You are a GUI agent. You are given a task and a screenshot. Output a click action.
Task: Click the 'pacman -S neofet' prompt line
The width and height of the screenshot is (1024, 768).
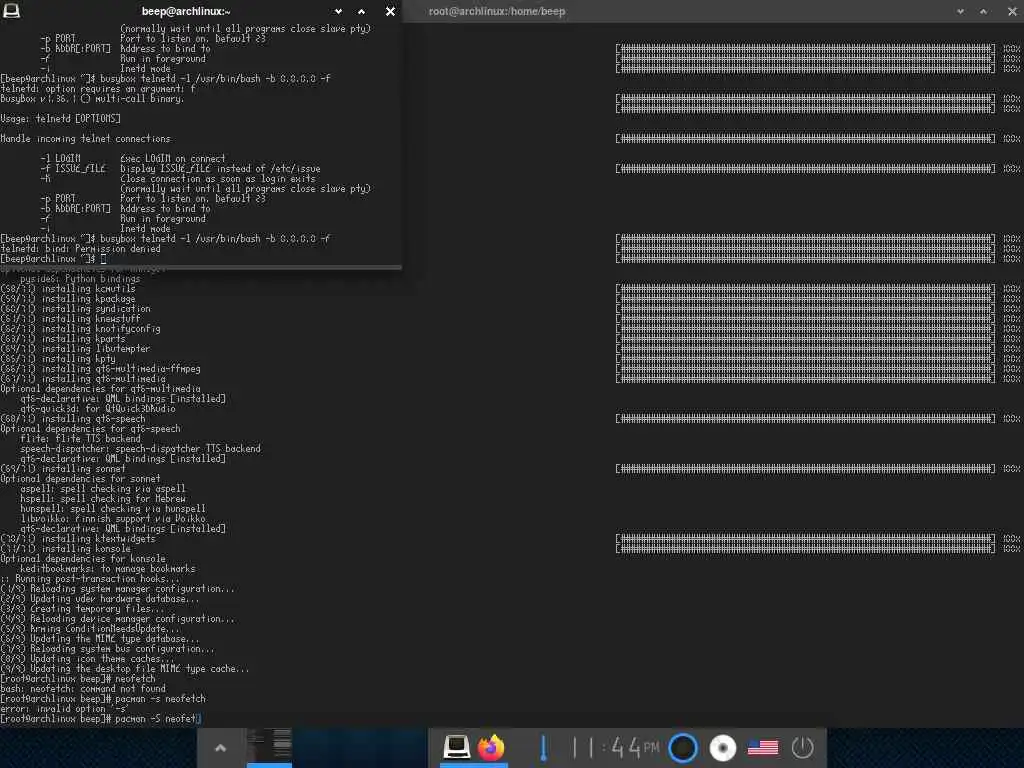(101, 718)
